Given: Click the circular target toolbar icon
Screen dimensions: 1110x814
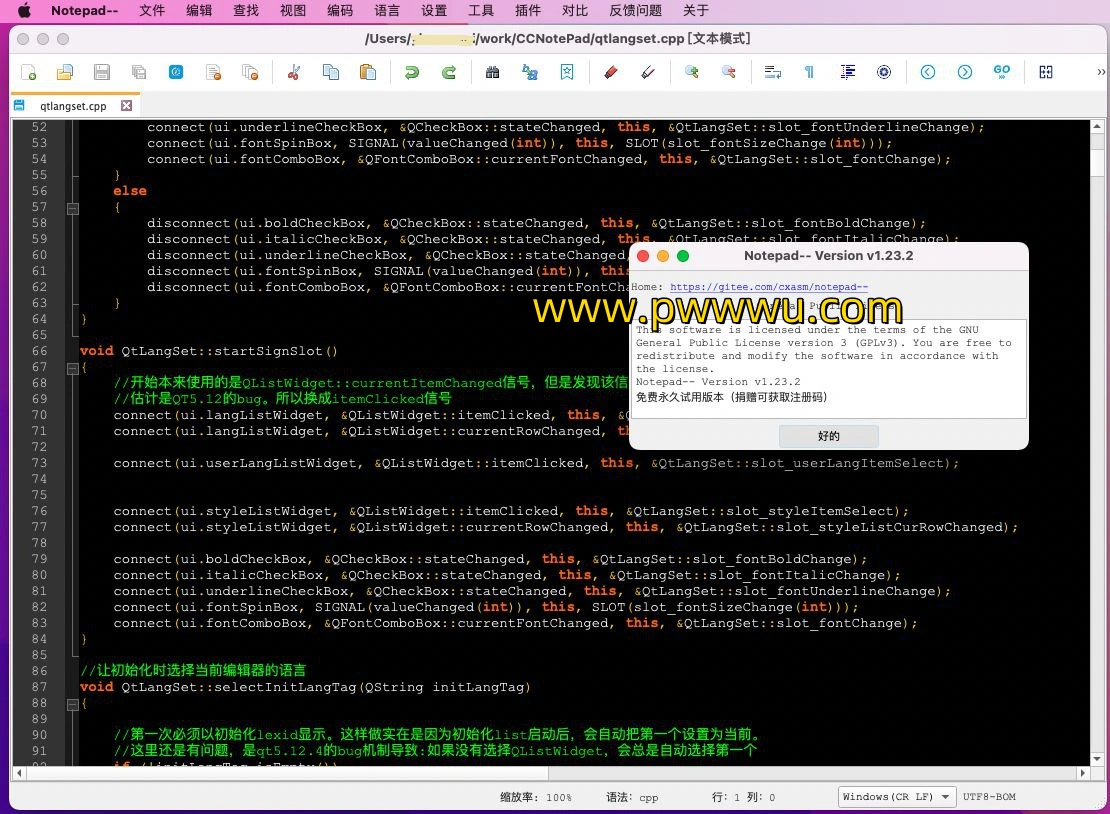Looking at the screenshot, I should pyautogui.click(x=883, y=72).
